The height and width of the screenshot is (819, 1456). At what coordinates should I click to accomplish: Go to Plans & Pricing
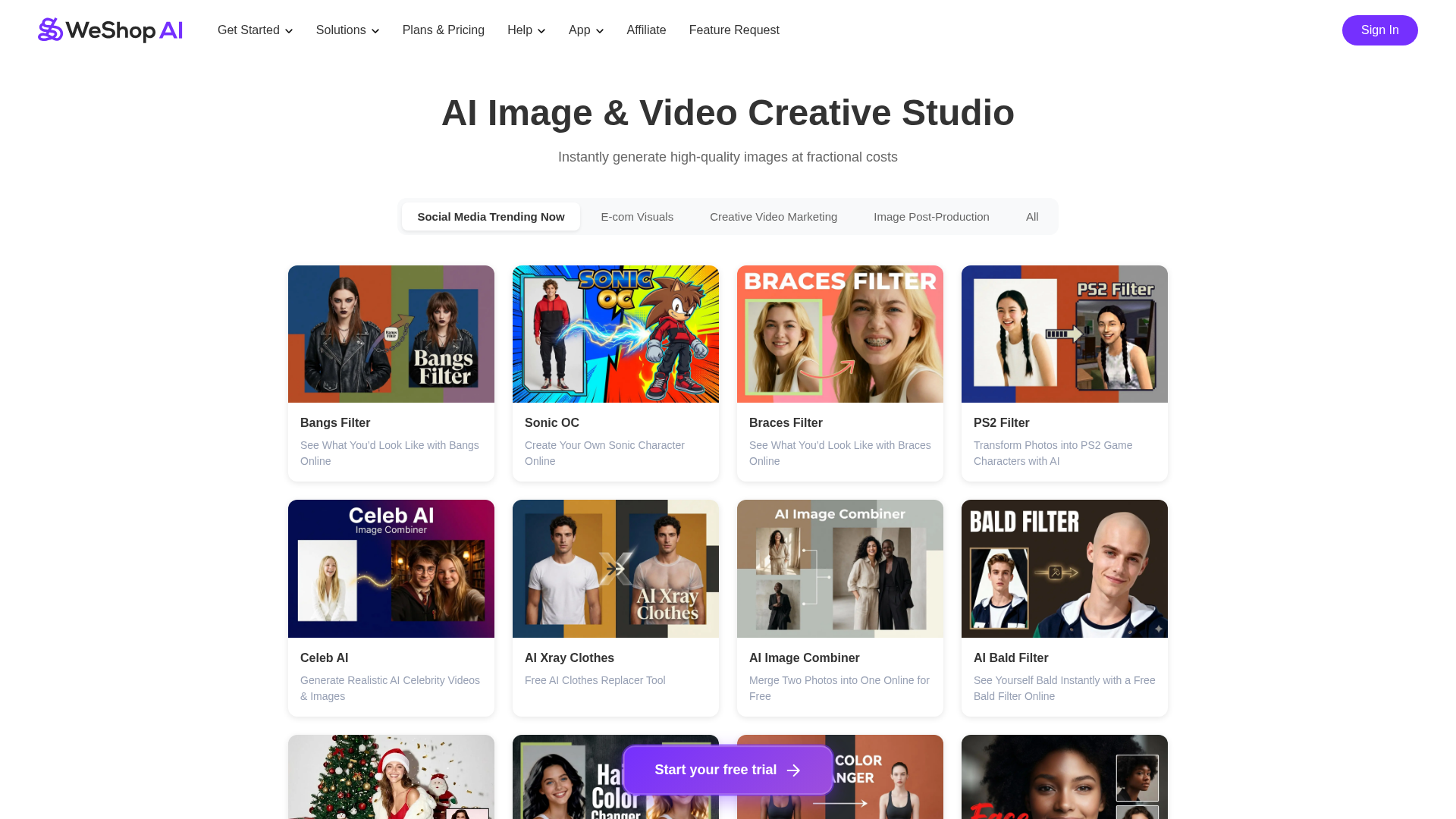(x=443, y=30)
